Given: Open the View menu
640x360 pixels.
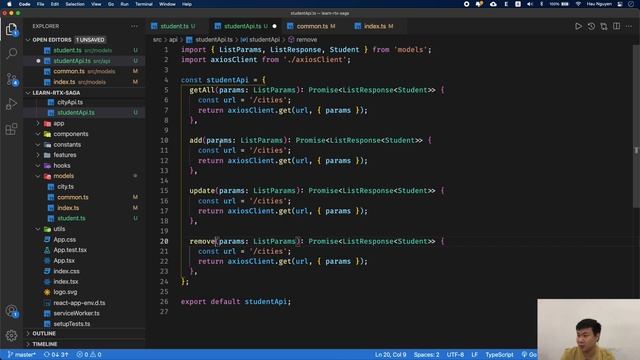Looking at the screenshot, I should [x=96, y=4].
